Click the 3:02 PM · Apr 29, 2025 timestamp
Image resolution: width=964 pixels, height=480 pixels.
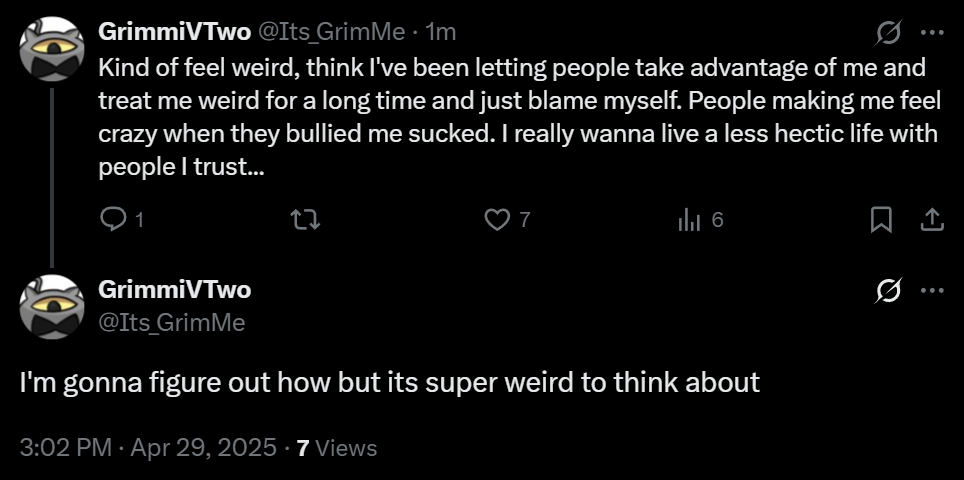pos(148,447)
